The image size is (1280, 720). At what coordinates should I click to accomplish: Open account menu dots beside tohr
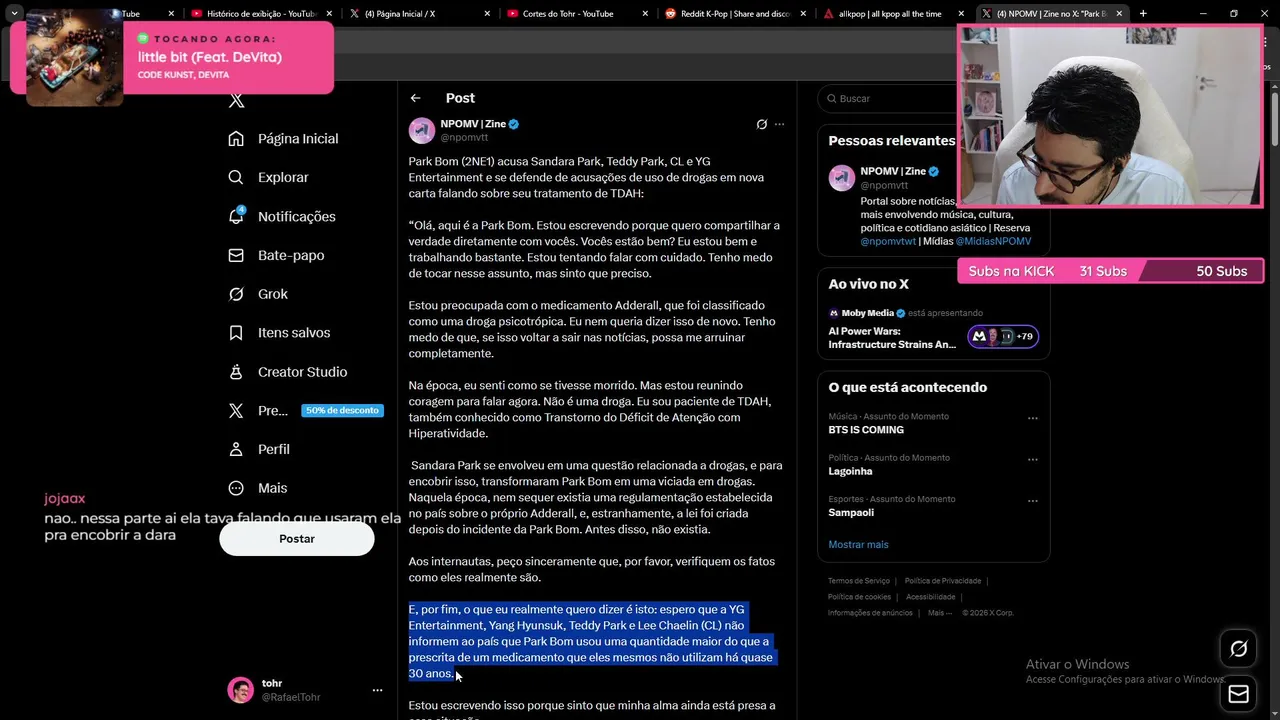[x=377, y=690]
